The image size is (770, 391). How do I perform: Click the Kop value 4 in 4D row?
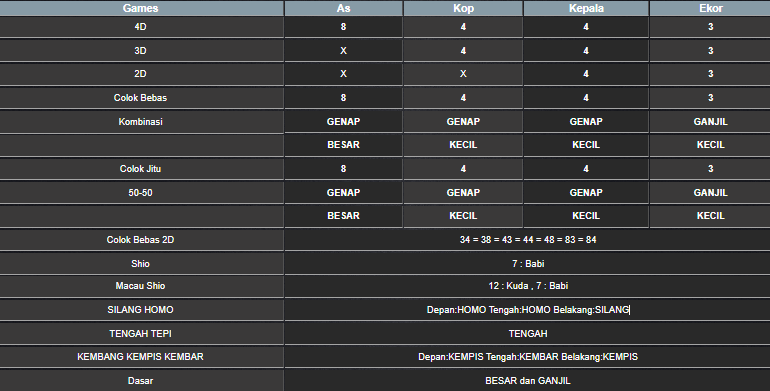(x=463, y=27)
